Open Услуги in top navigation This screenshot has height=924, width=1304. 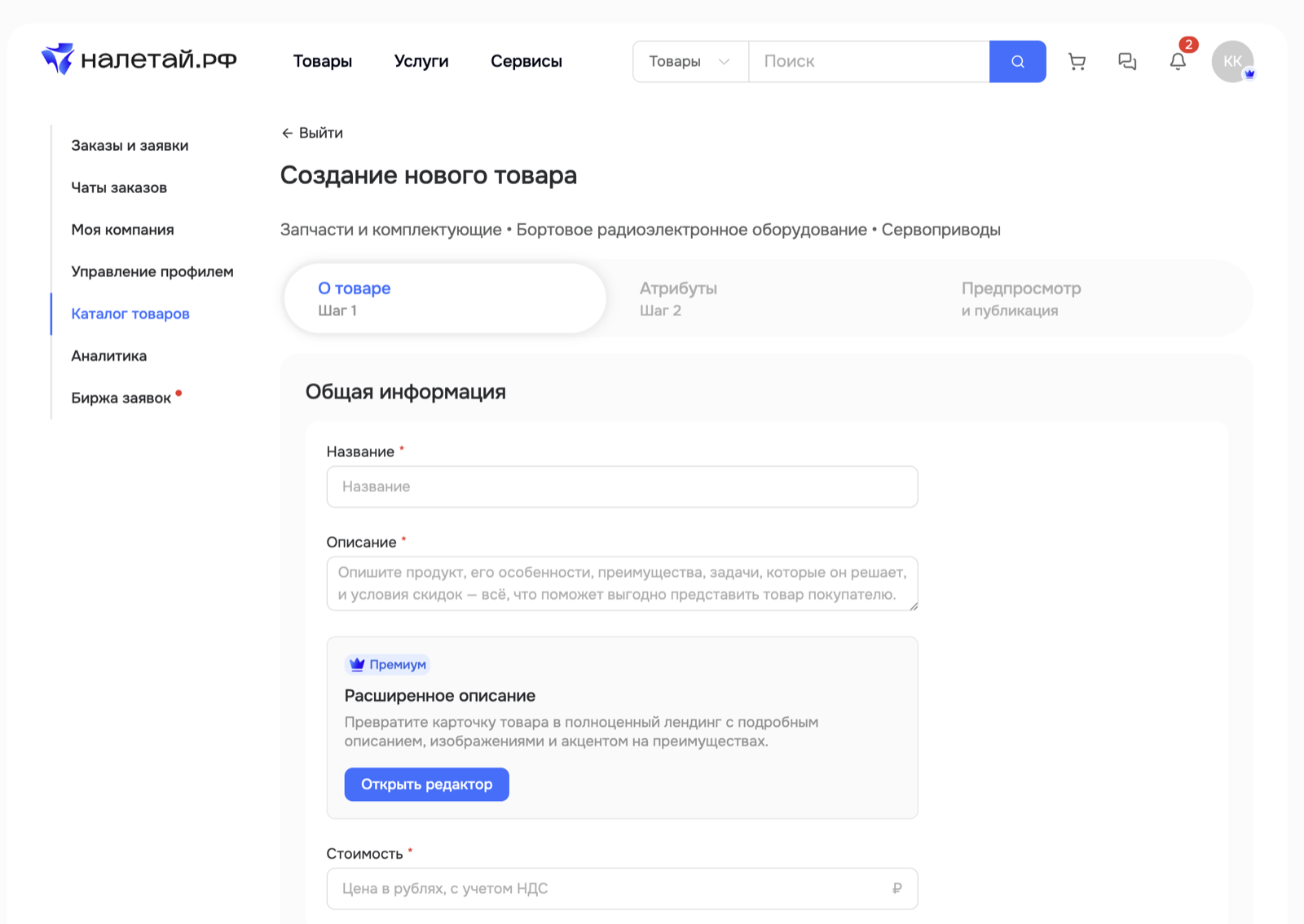421,61
